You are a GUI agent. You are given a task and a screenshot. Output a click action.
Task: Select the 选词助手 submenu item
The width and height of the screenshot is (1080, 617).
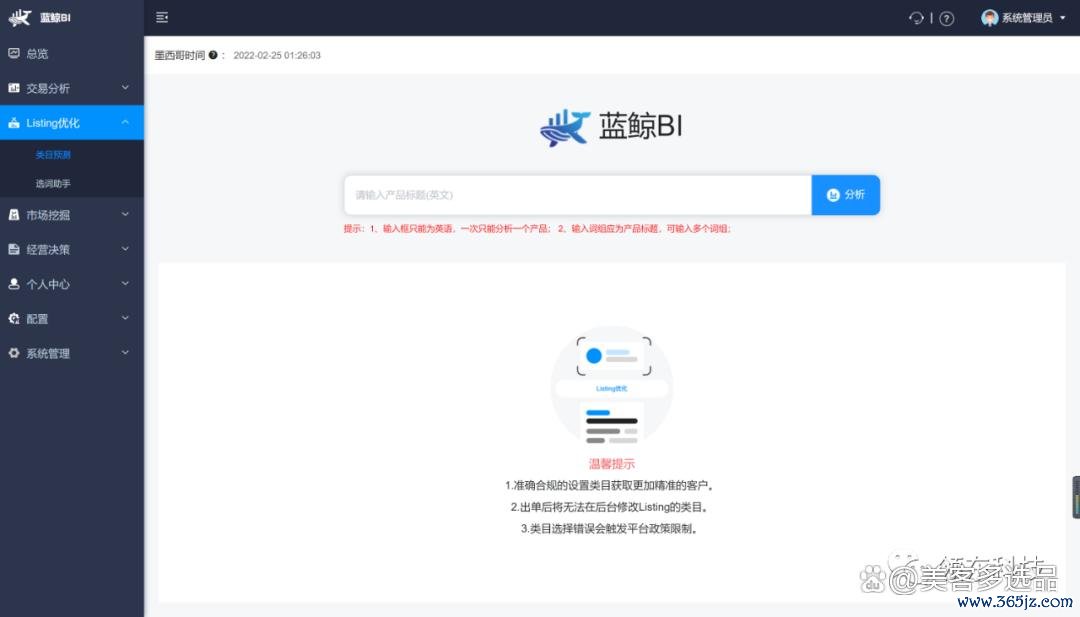53,184
